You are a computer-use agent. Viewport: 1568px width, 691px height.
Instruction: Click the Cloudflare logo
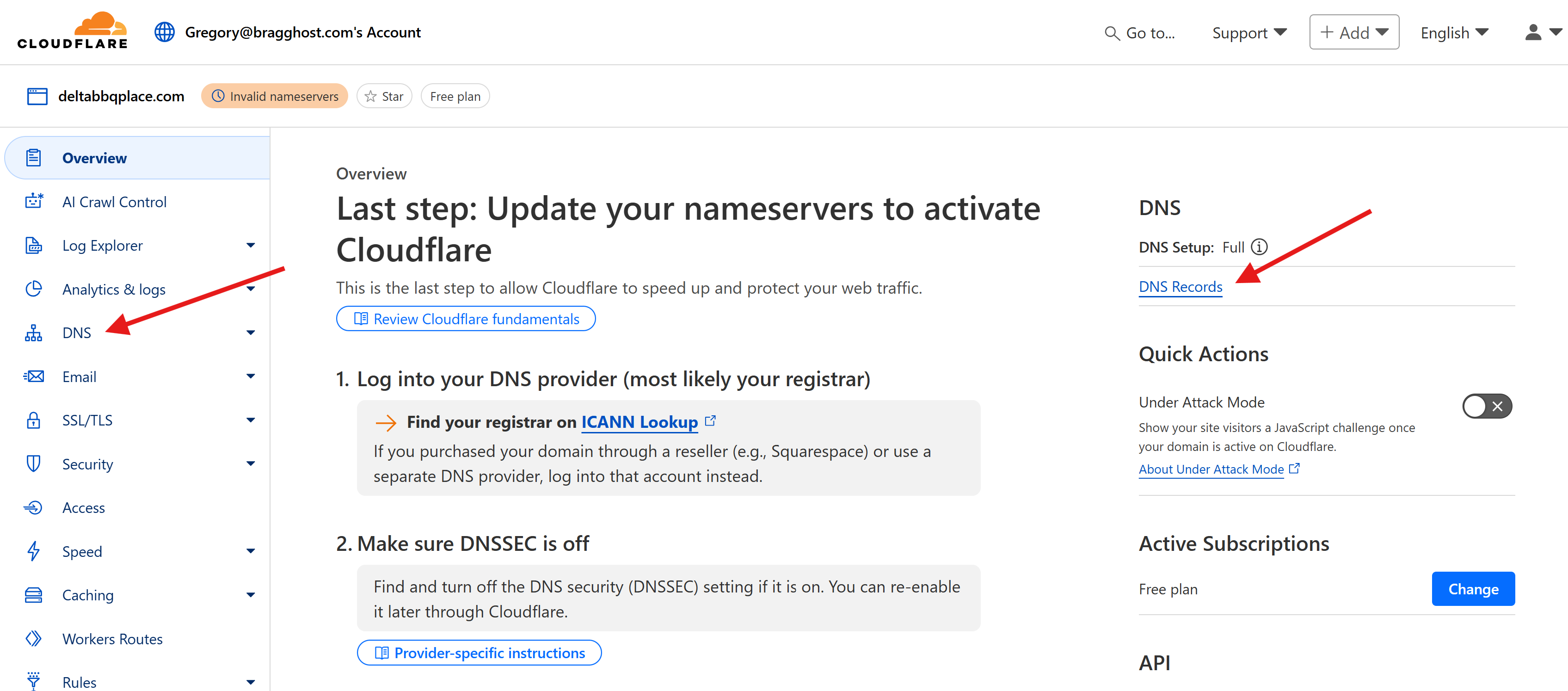[x=73, y=31]
